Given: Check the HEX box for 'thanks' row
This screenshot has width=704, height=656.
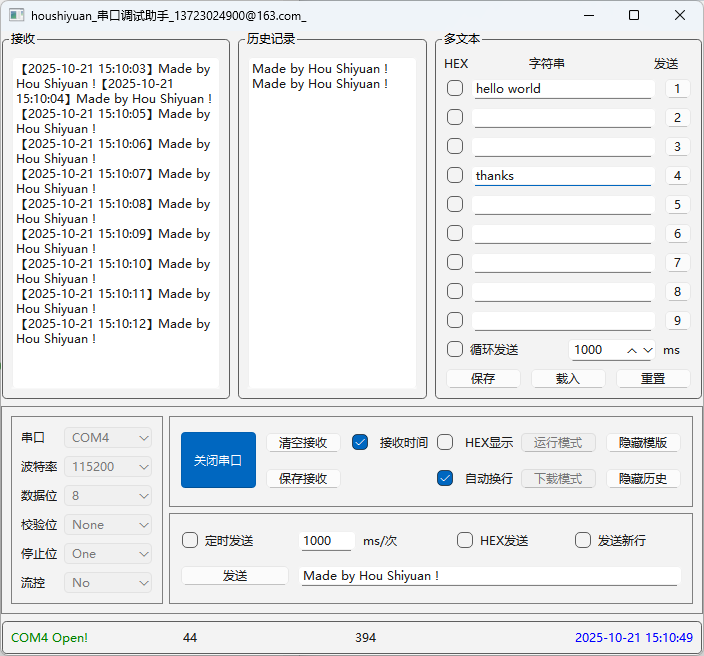Looking at the screenshot, I should (455, 176).
